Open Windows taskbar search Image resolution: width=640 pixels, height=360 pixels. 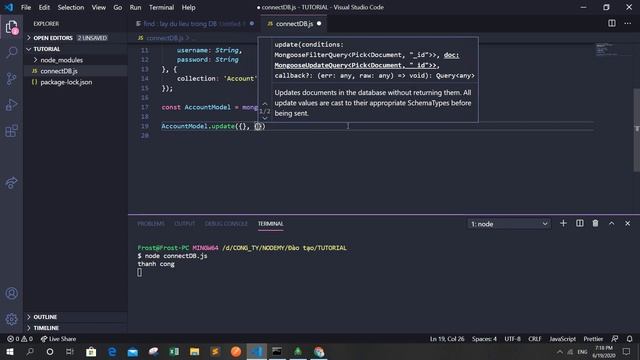[x=30, y=351]
